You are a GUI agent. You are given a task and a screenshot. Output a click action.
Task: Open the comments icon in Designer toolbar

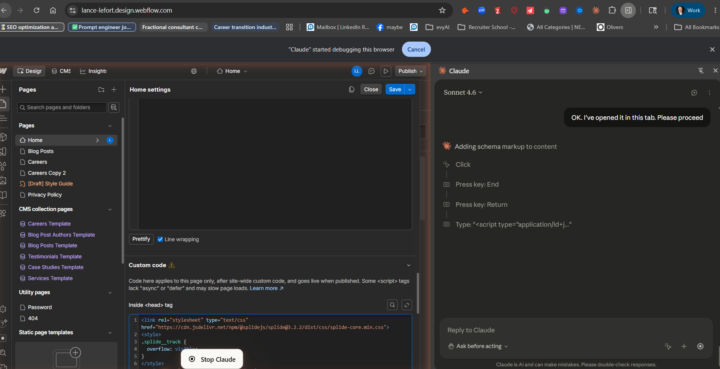[x=371, y=71]
